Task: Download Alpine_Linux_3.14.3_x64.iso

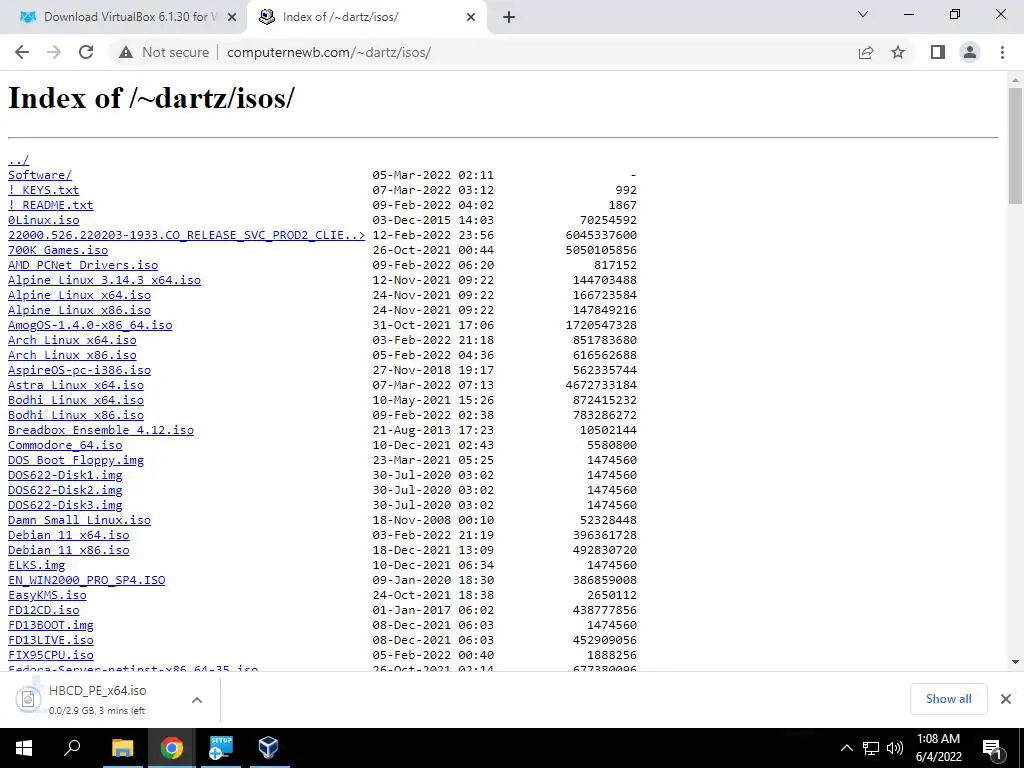Action: point(104,280)
